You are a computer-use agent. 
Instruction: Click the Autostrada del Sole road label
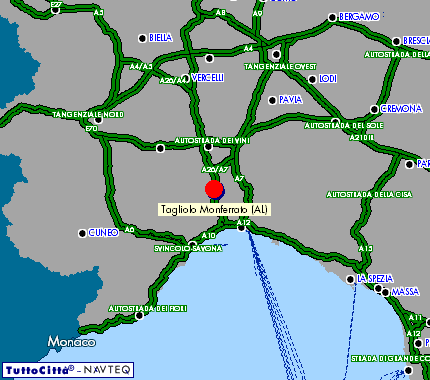(344, 126)
